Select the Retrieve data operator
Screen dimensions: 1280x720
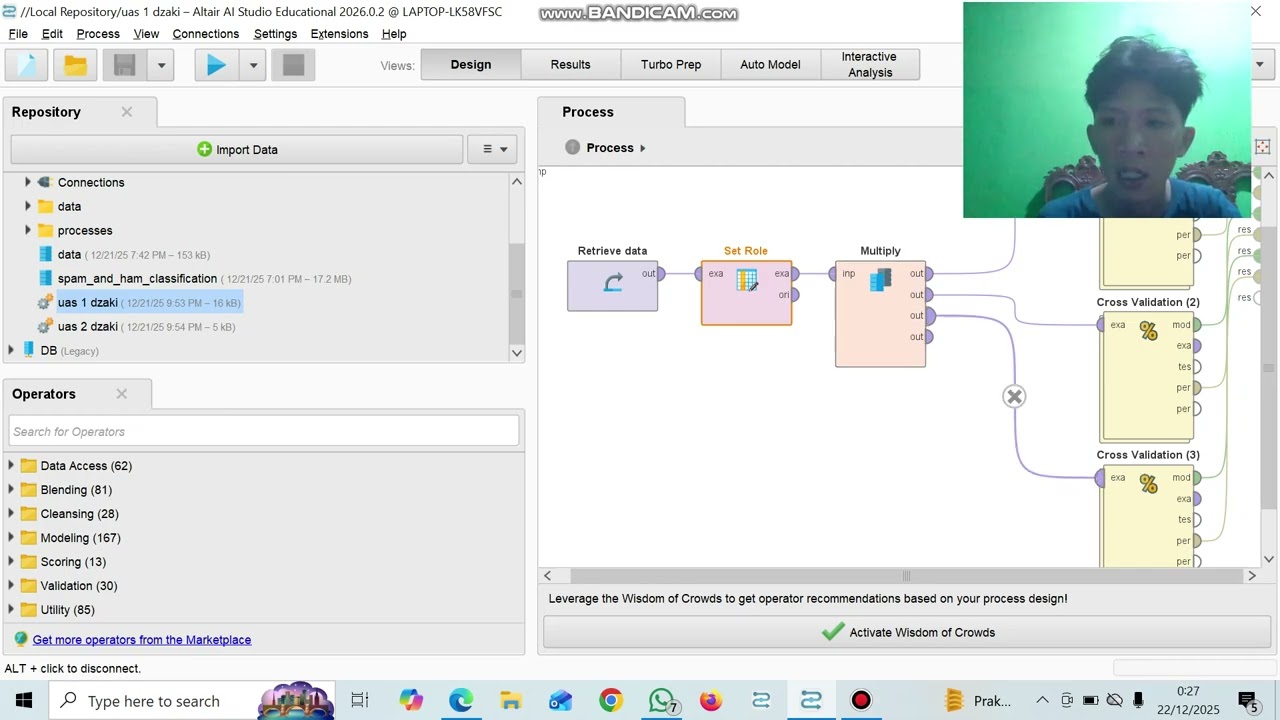(x=613, y=286)
